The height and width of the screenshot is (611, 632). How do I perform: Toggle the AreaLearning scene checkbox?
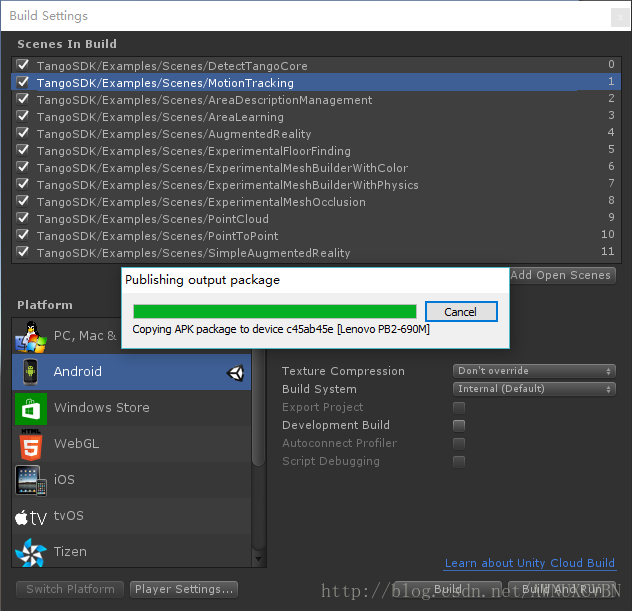(x=23, y=116)
